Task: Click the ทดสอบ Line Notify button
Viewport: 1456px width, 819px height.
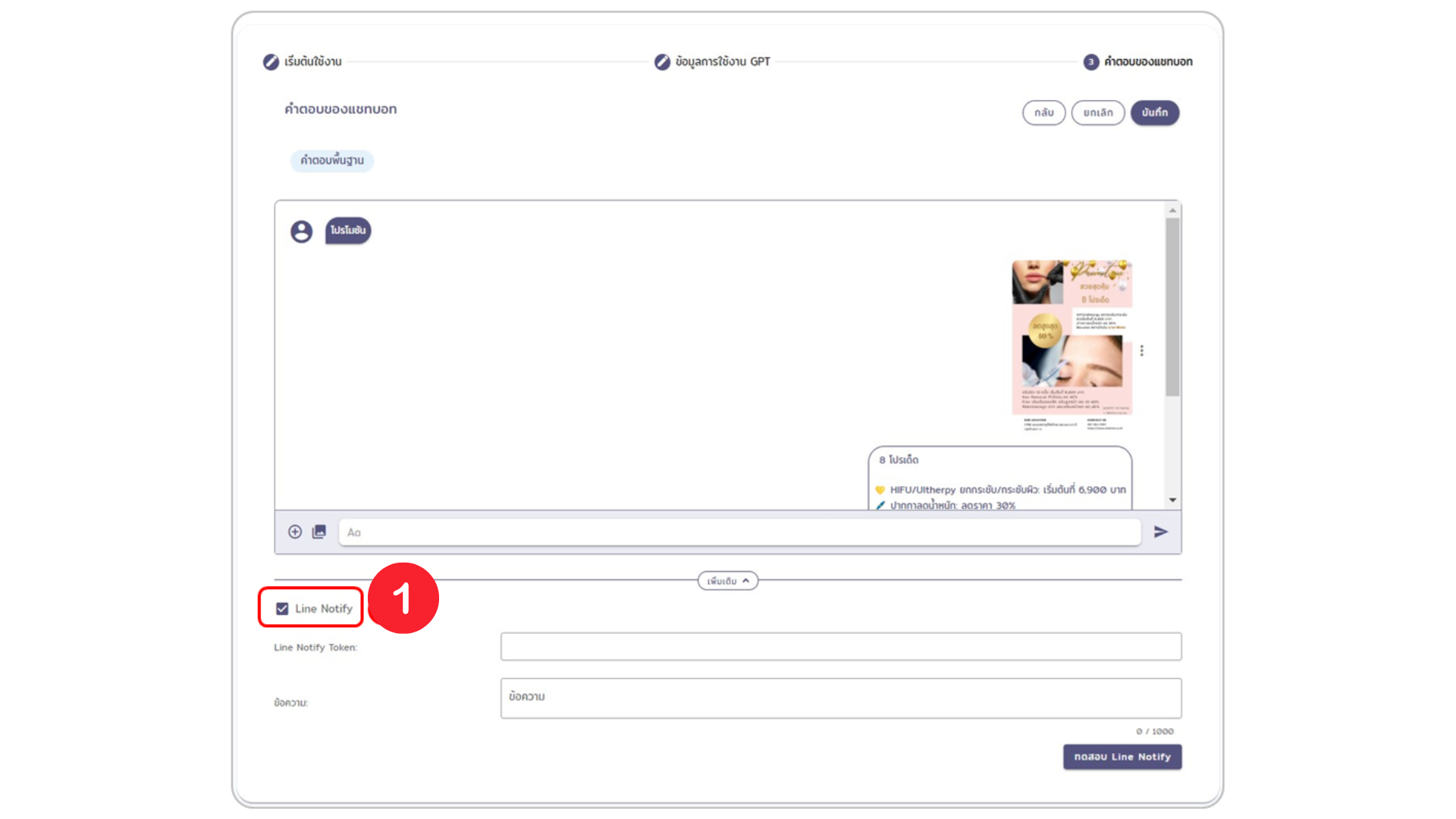Action: 1122,756
